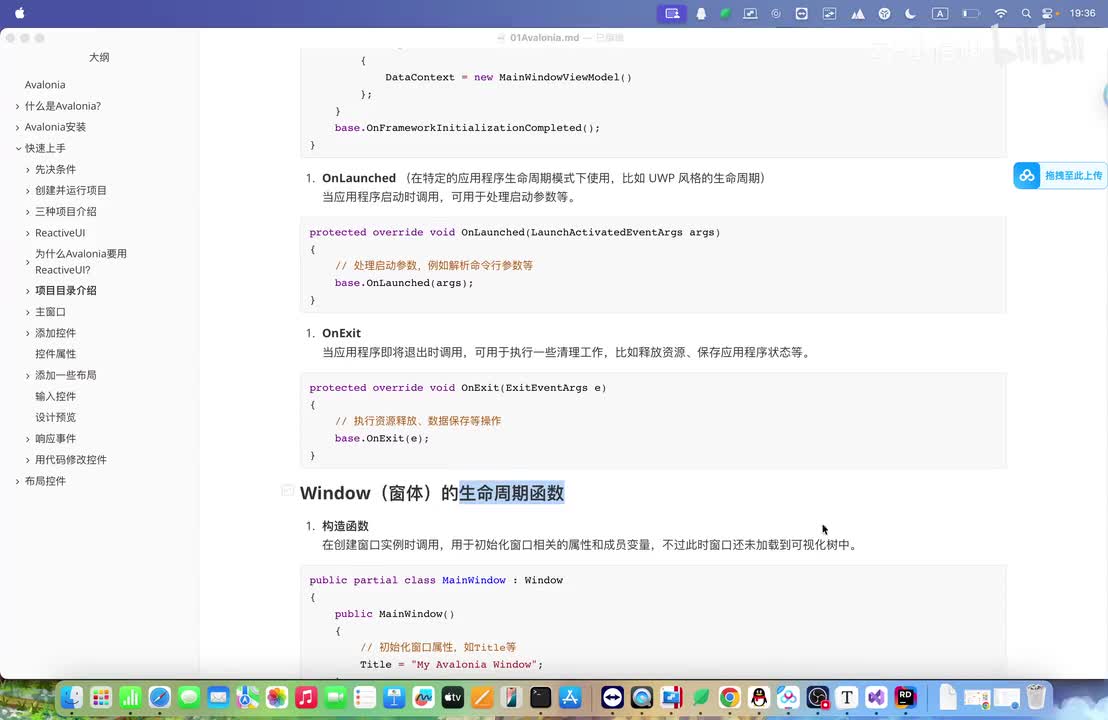Screen dimensions: 1108x720
Task: Open Visual Studio in dock
Action: click(x=876, y=698)
